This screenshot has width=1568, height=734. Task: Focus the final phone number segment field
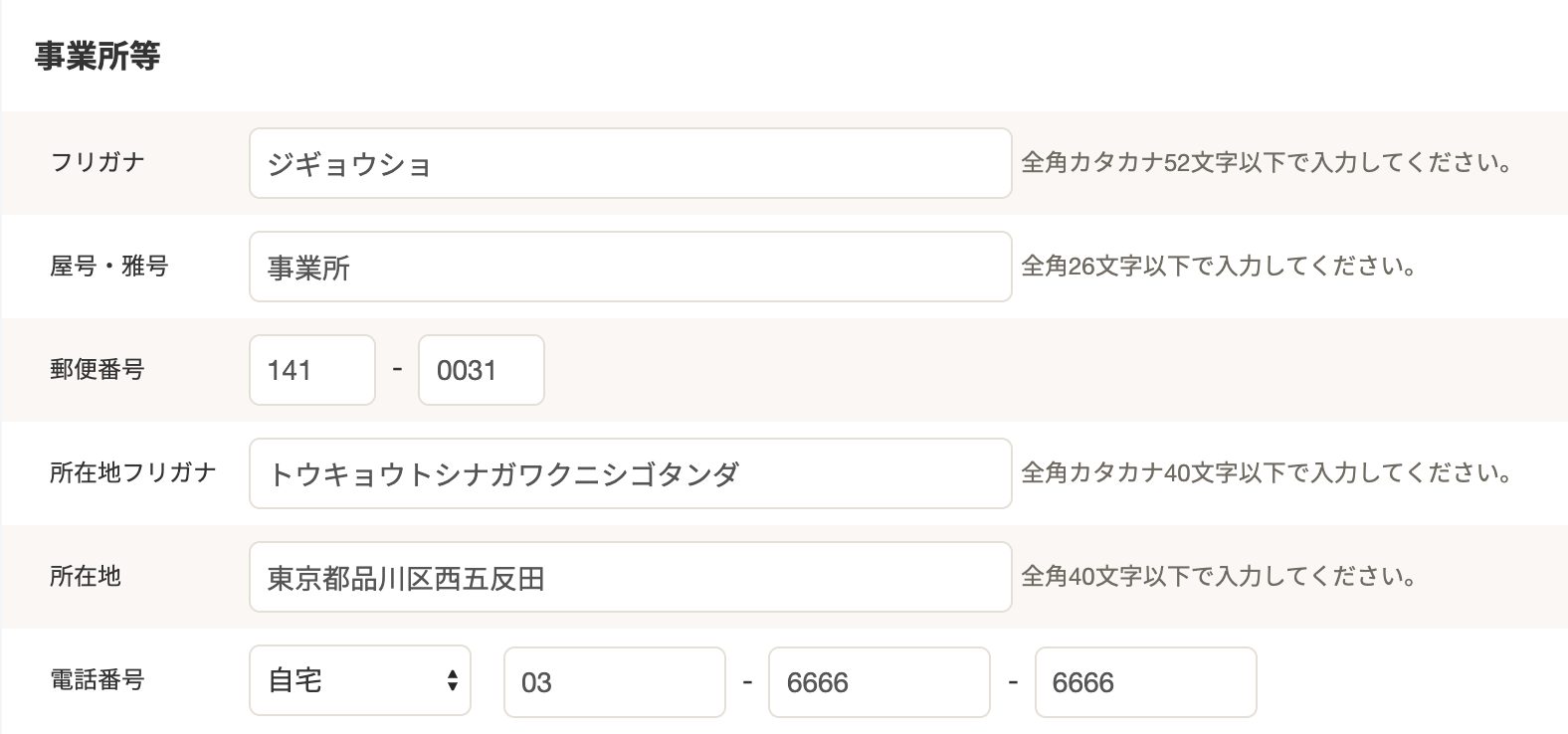pos(1145,682)
